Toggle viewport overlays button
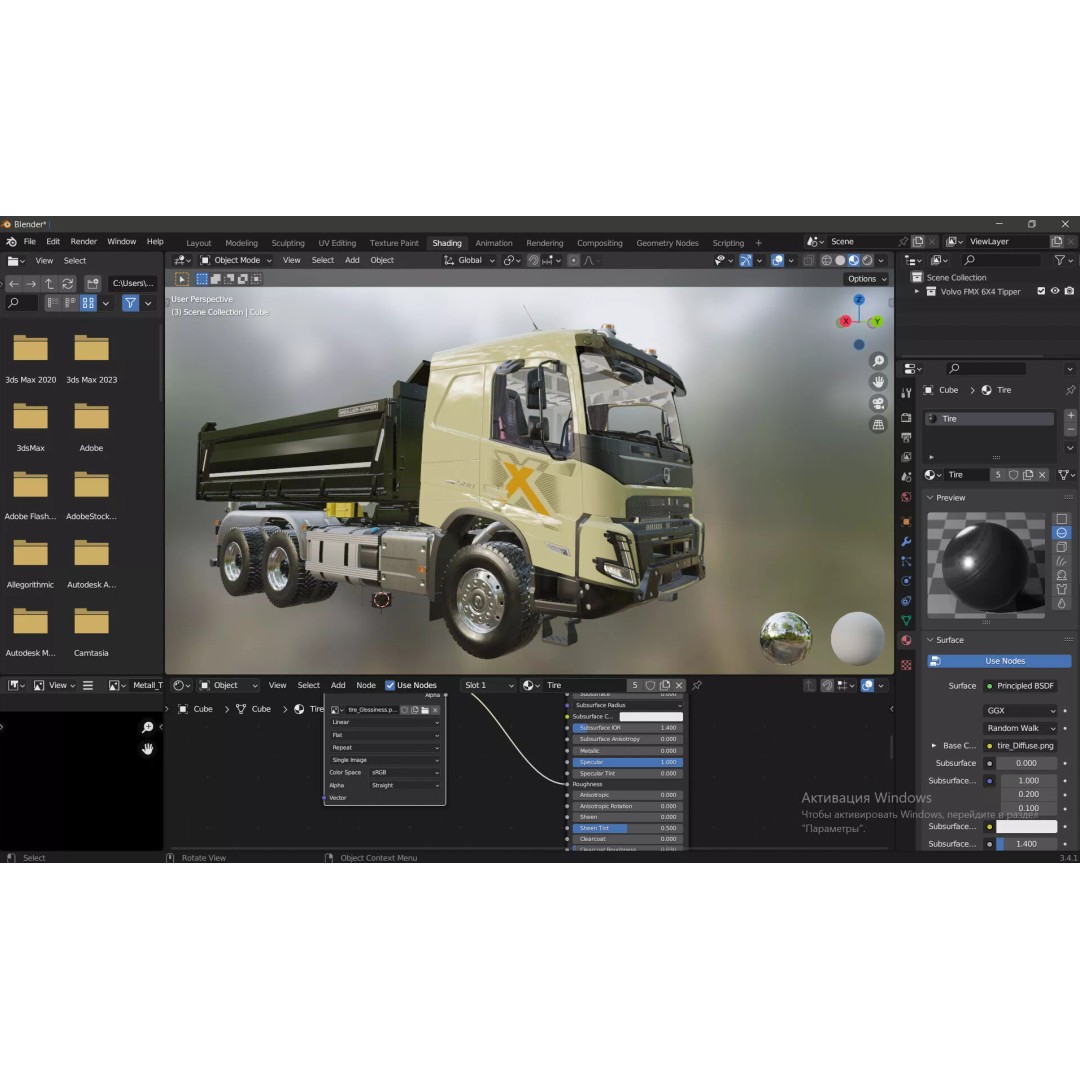 pyautogui.click(x=778, y=260)
